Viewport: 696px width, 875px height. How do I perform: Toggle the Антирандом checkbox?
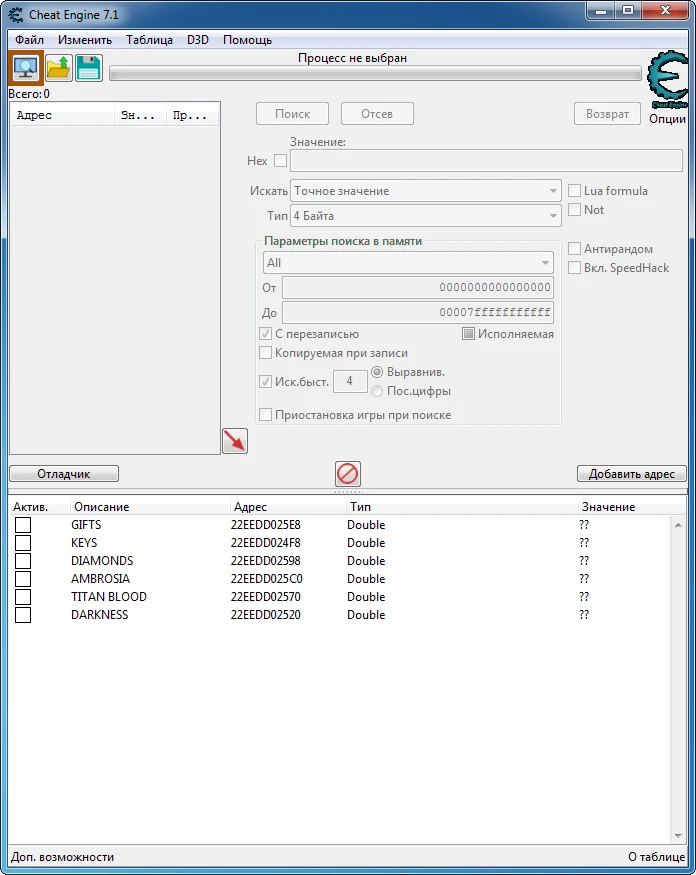tap(574, 249)
